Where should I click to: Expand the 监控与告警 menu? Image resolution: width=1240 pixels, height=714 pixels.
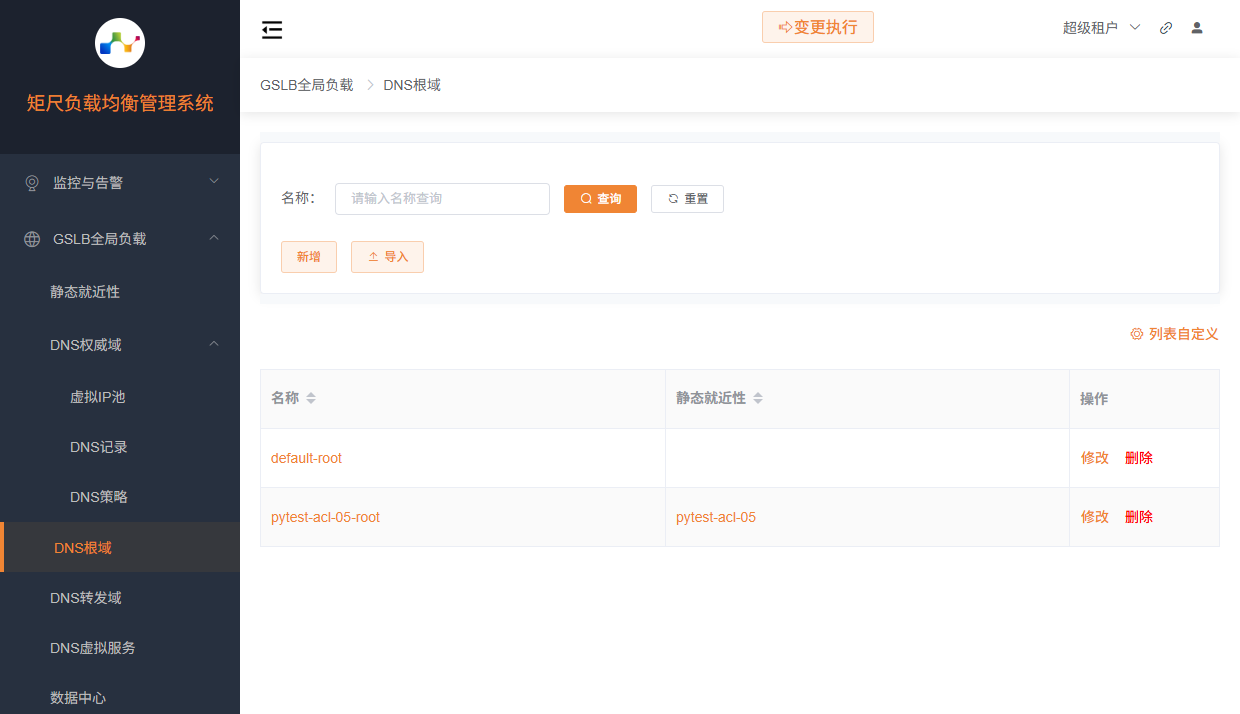click(x=120, y=183)
